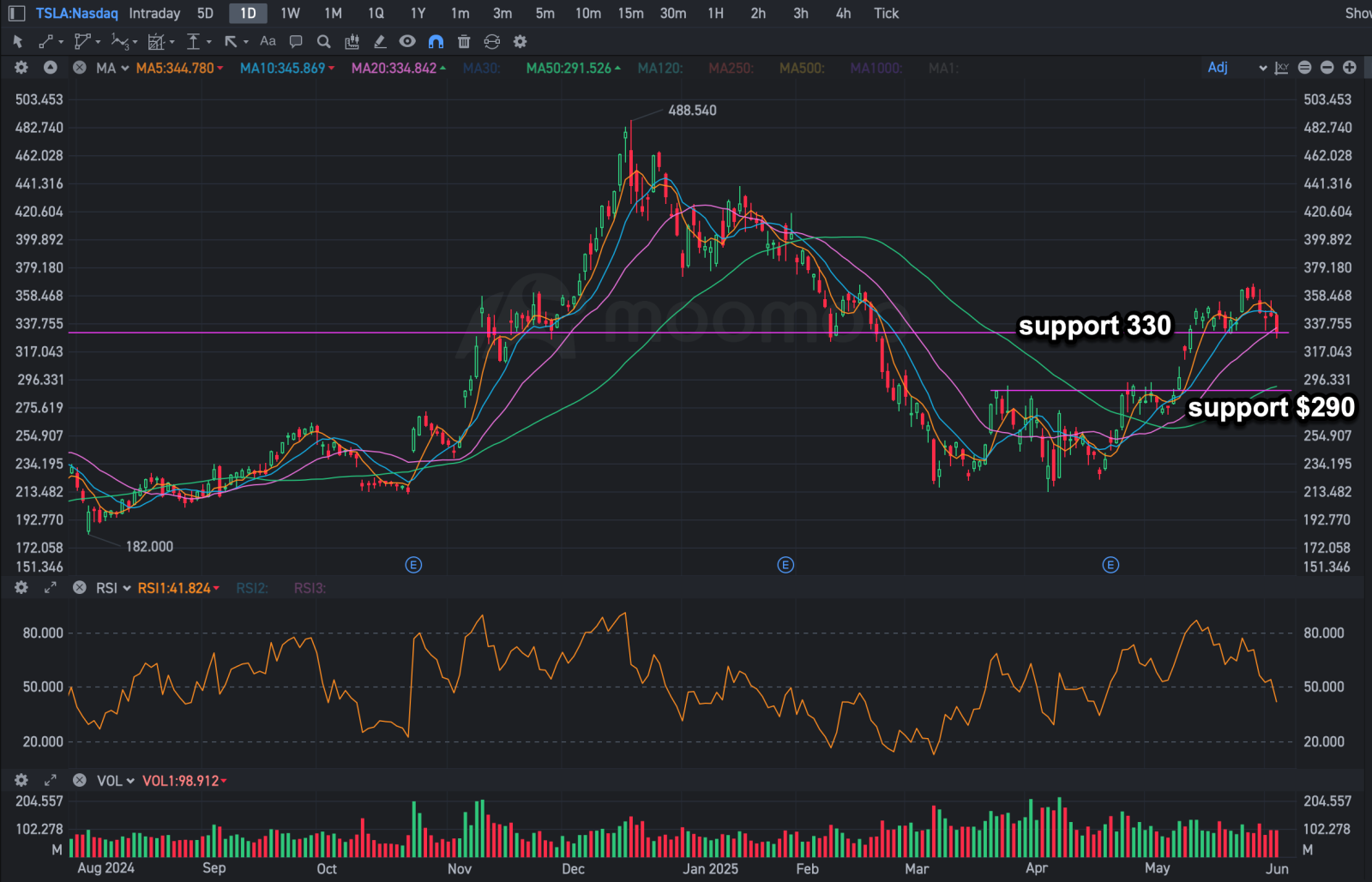Select the cursor pointer tool
1372x882 pixels.
coord(18,41)
